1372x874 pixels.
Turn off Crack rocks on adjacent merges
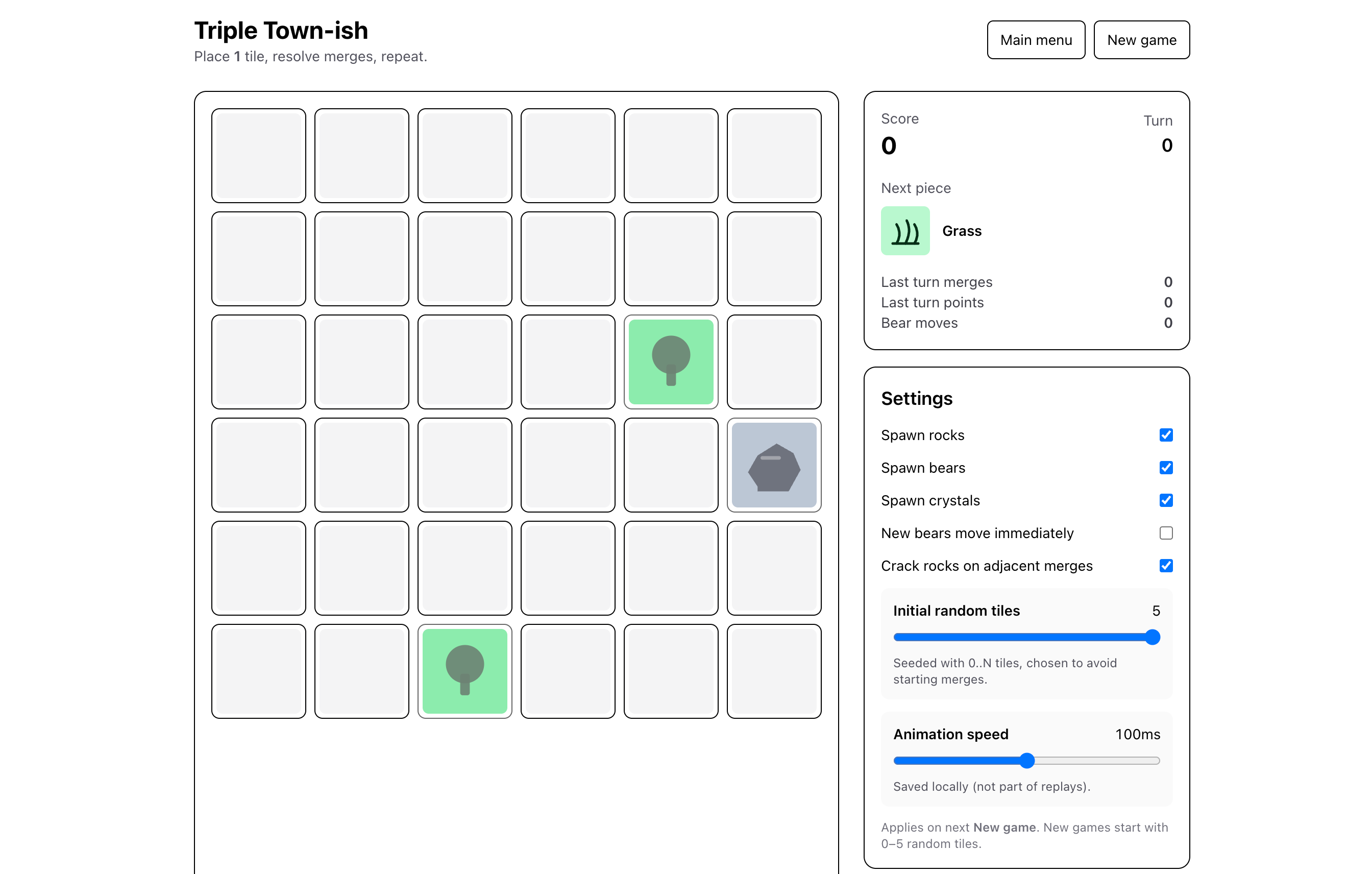pos(1166,566)
